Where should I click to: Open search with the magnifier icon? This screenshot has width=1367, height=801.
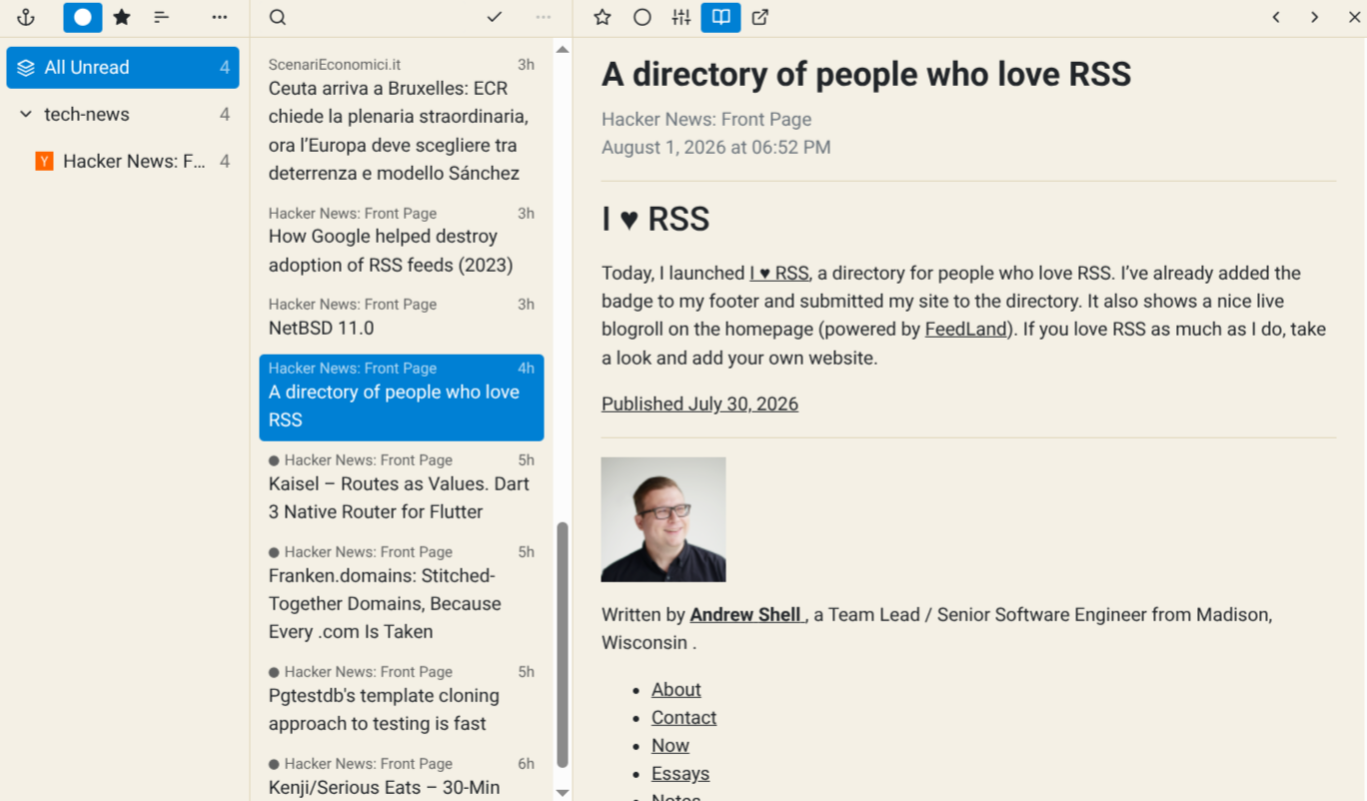tap(278, 17)
